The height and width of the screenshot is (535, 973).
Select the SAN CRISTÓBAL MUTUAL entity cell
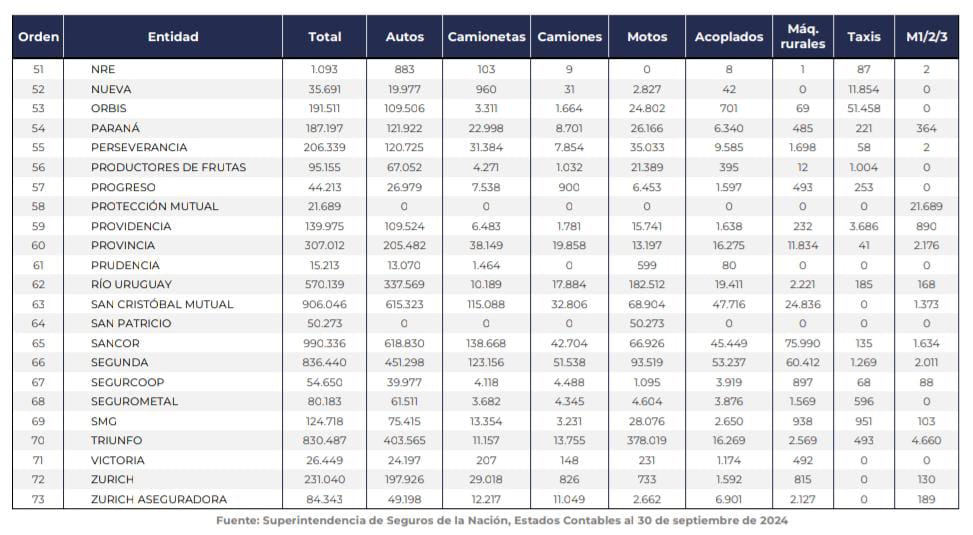161,304
